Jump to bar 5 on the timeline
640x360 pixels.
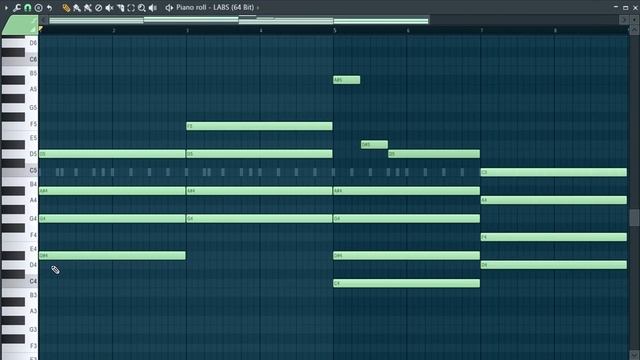[335, 31]
